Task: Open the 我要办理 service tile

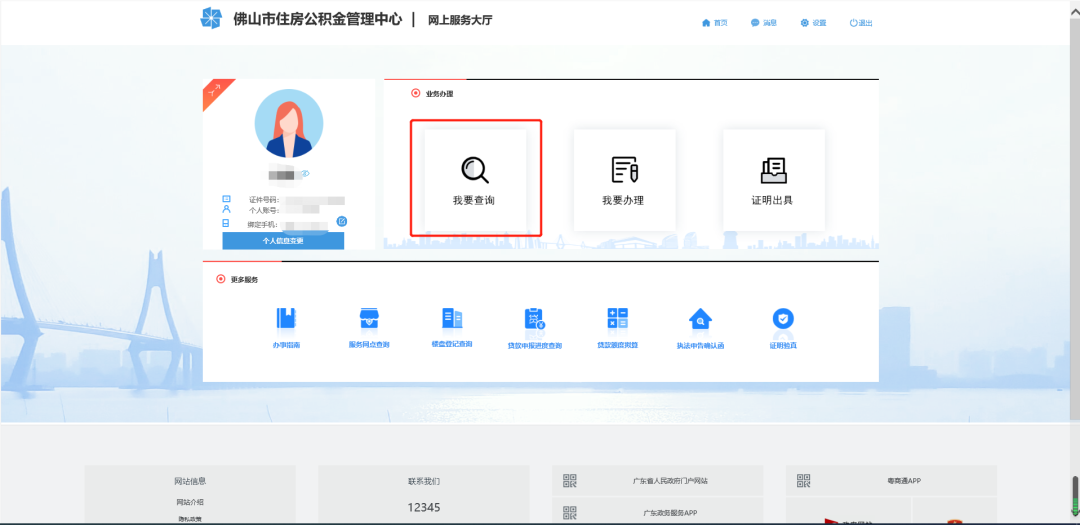Action: [x=624, y=180]
